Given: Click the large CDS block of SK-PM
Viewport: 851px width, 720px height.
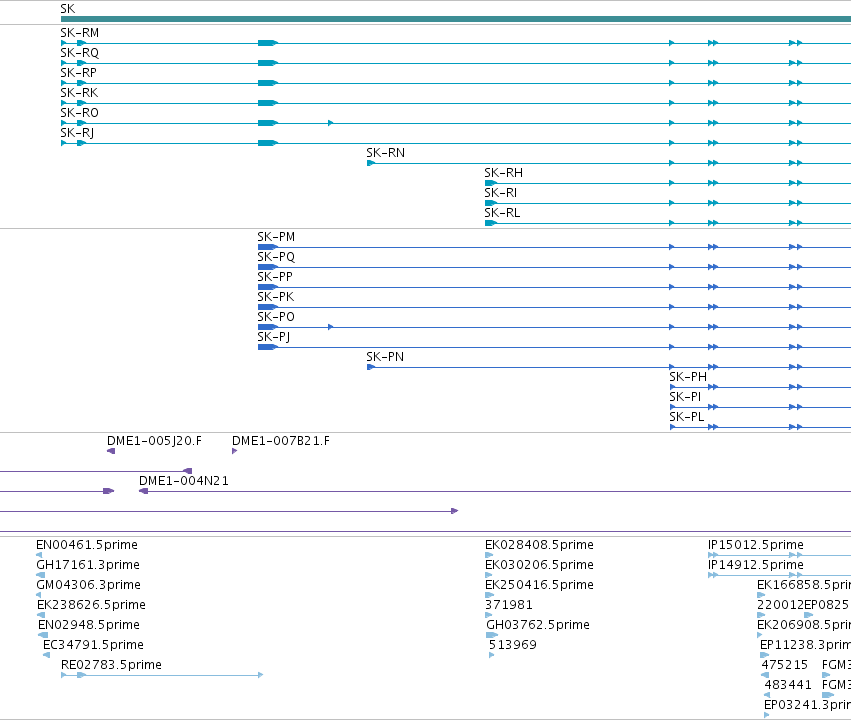Looking at the screenshot, I should pyautogui.click(x=268, y=247).
